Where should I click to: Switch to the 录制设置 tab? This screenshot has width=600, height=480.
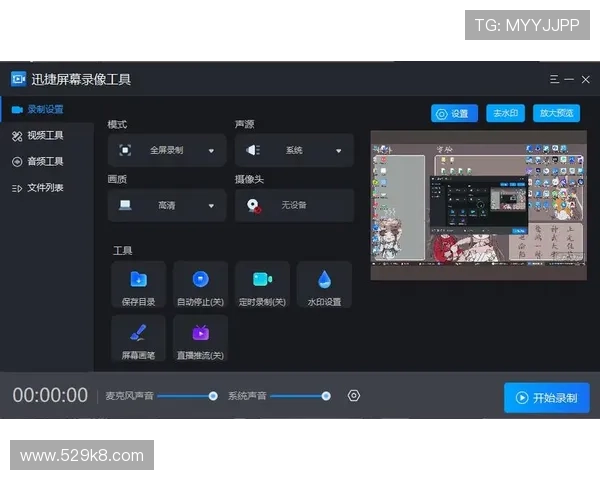pos(47,109)
